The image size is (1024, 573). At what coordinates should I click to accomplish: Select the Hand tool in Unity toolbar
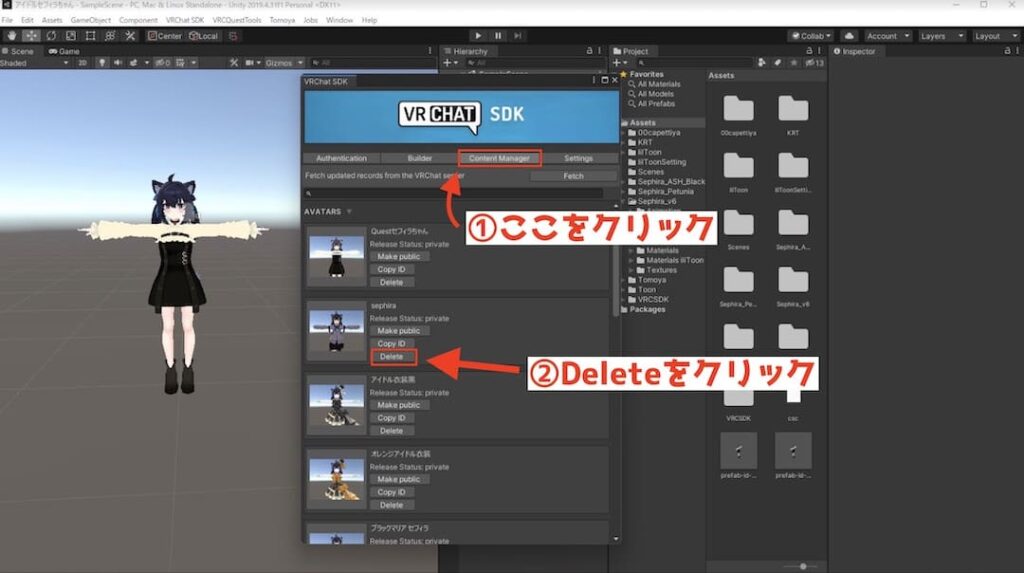tap(12, 36)
